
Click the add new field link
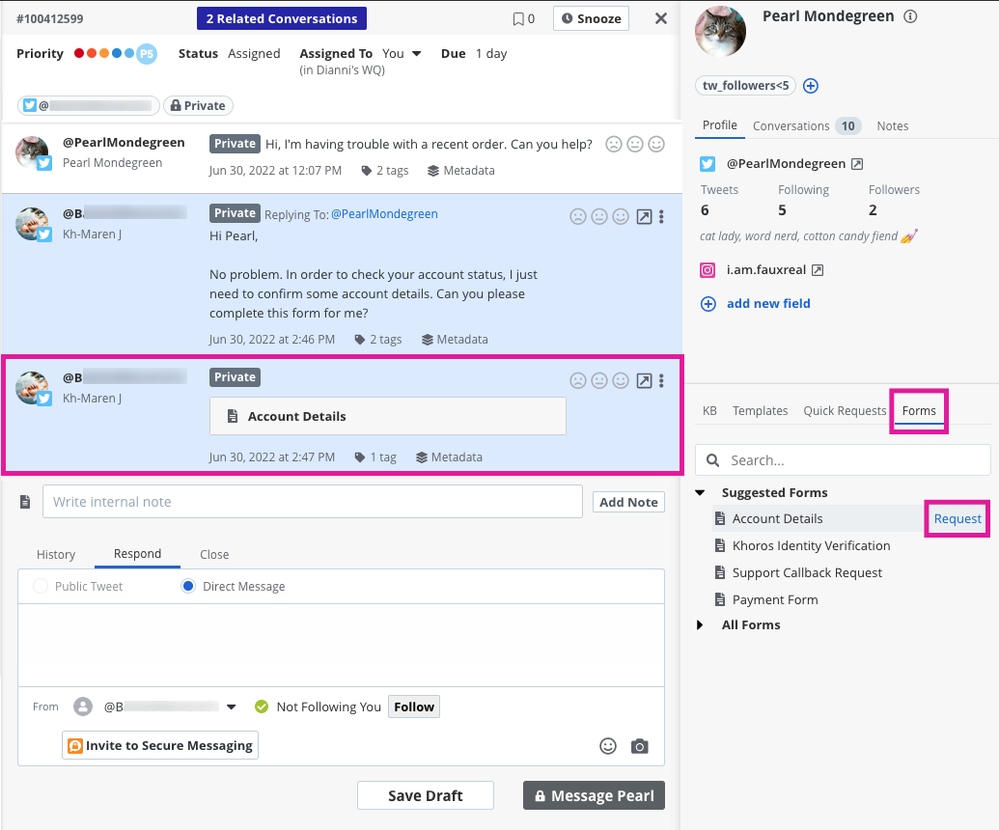click(768, 303)
